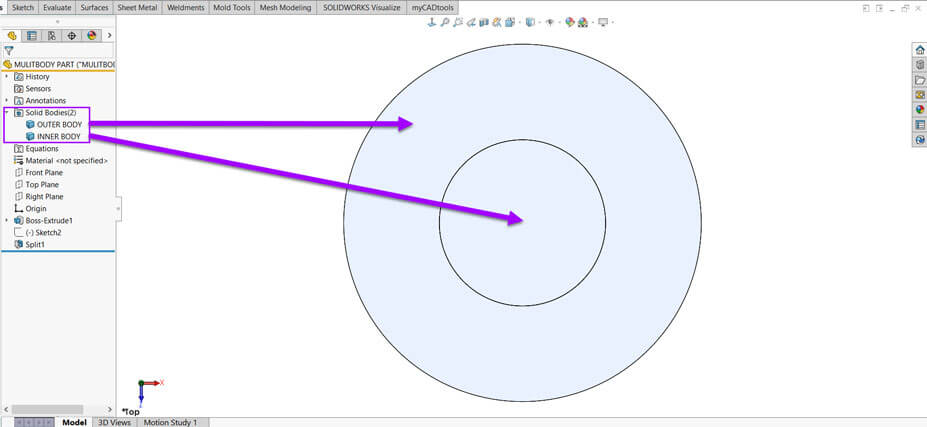Select (-) Sketch2 in the tree
This screenshot has width=927, height=427.
(x=37, y=232)
